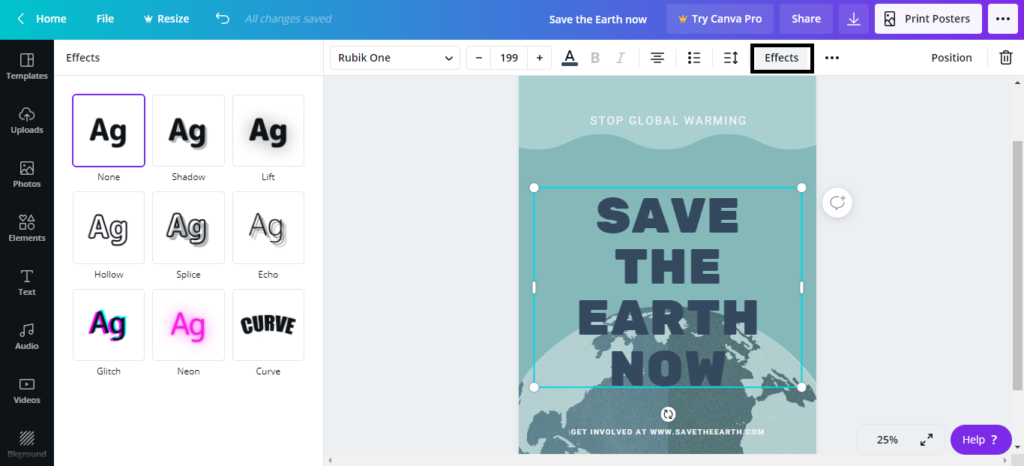Open the Templates sidebar panel

(27, 67)
